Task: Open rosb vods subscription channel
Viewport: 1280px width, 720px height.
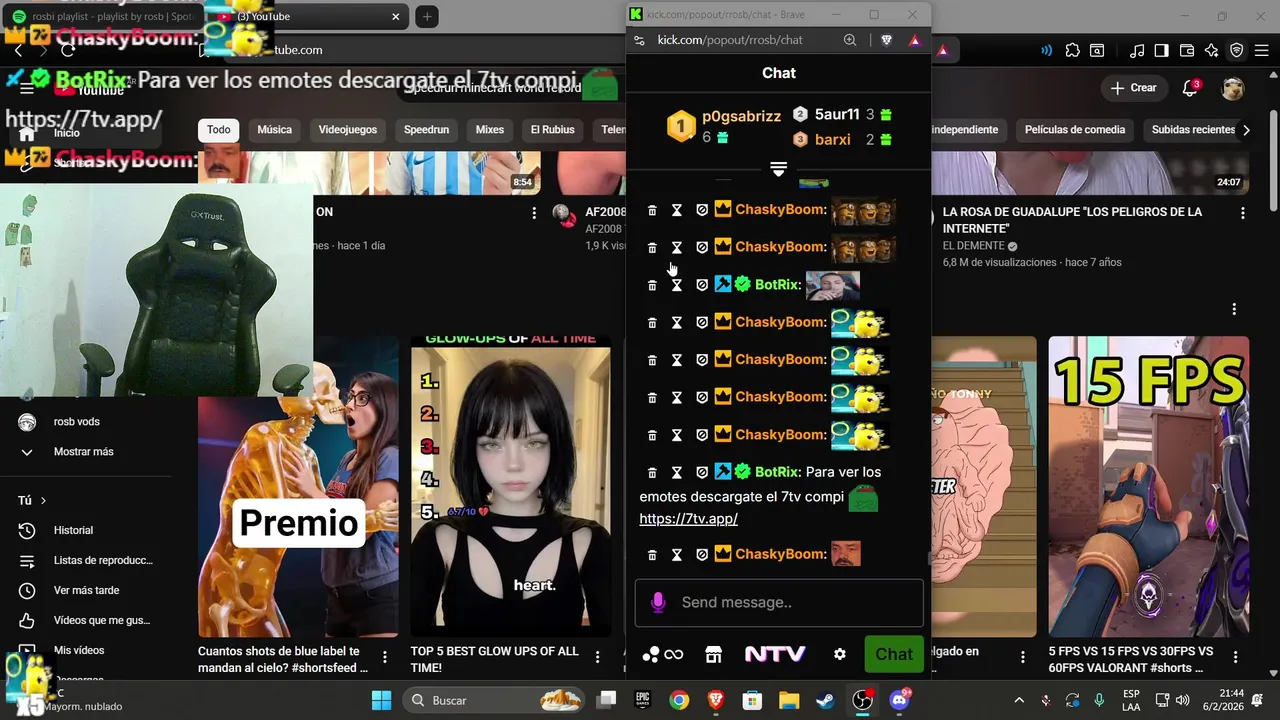Action: [x=85, y=422]
